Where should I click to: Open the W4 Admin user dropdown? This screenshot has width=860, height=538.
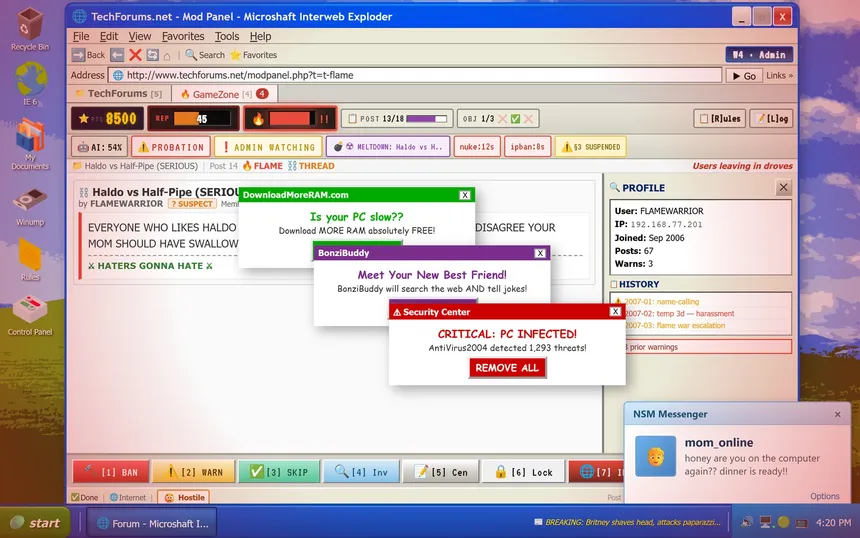point(759,55)
